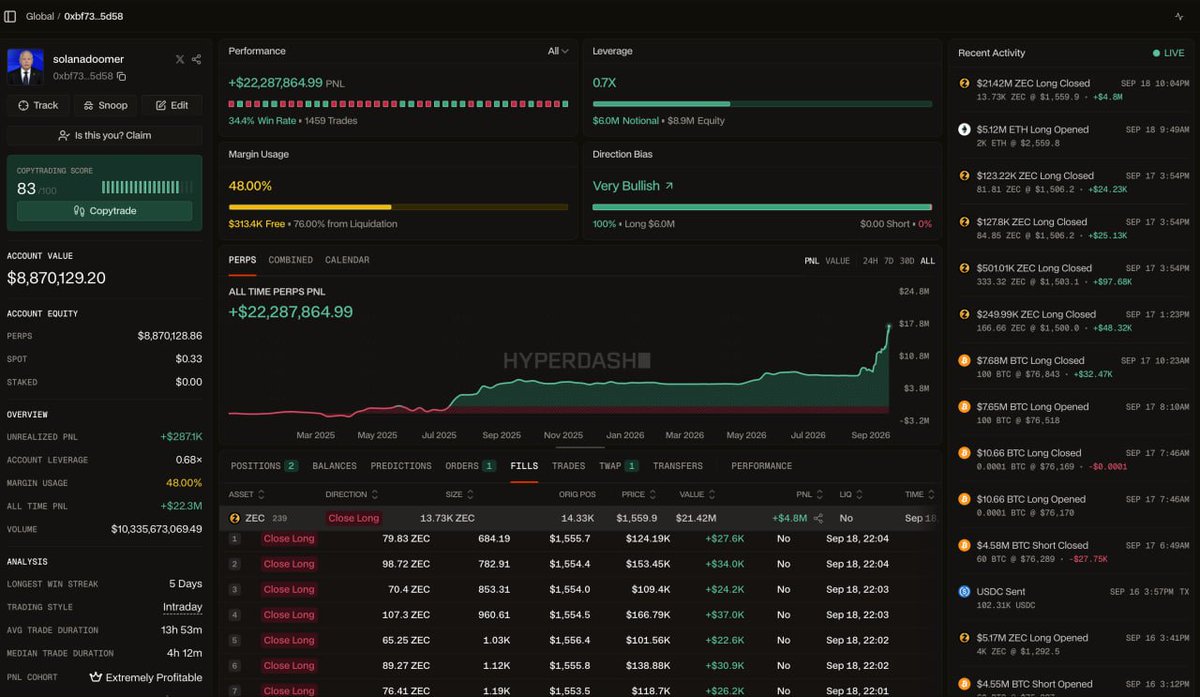Open the X (Twitter) profile icon
The width and height of the screenshot is (1200, 697).
180,60
